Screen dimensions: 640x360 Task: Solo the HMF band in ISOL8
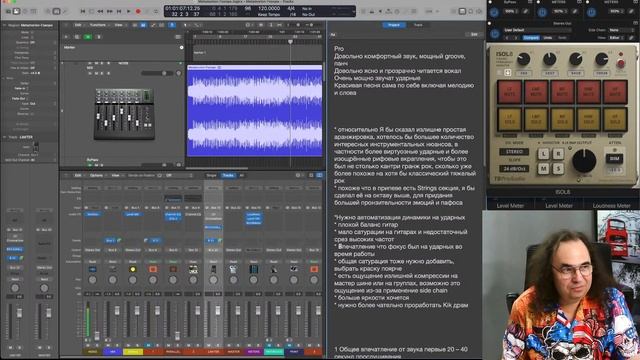tap(588, 119)
